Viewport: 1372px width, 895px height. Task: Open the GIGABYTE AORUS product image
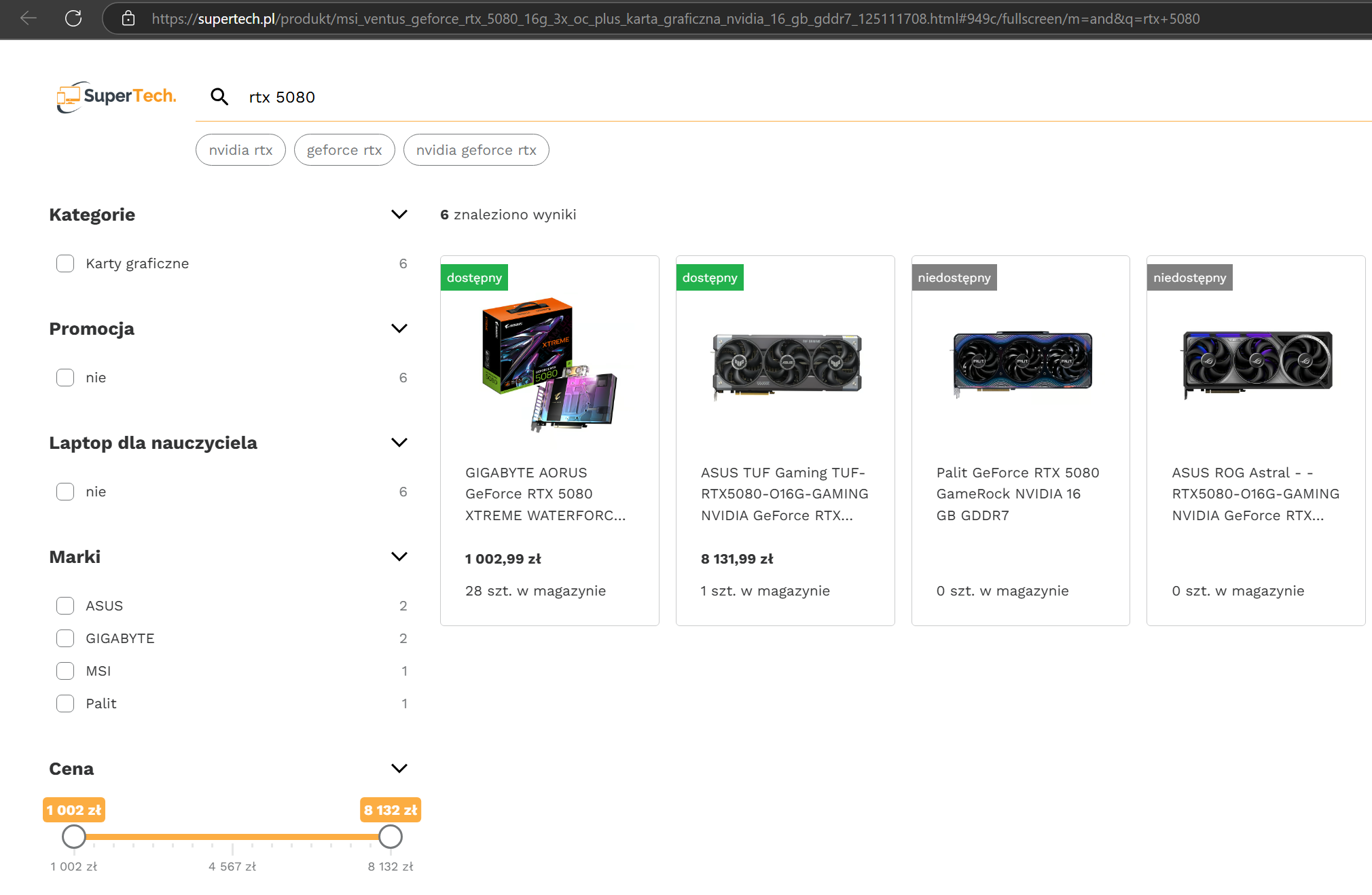(x=549, y=365)
